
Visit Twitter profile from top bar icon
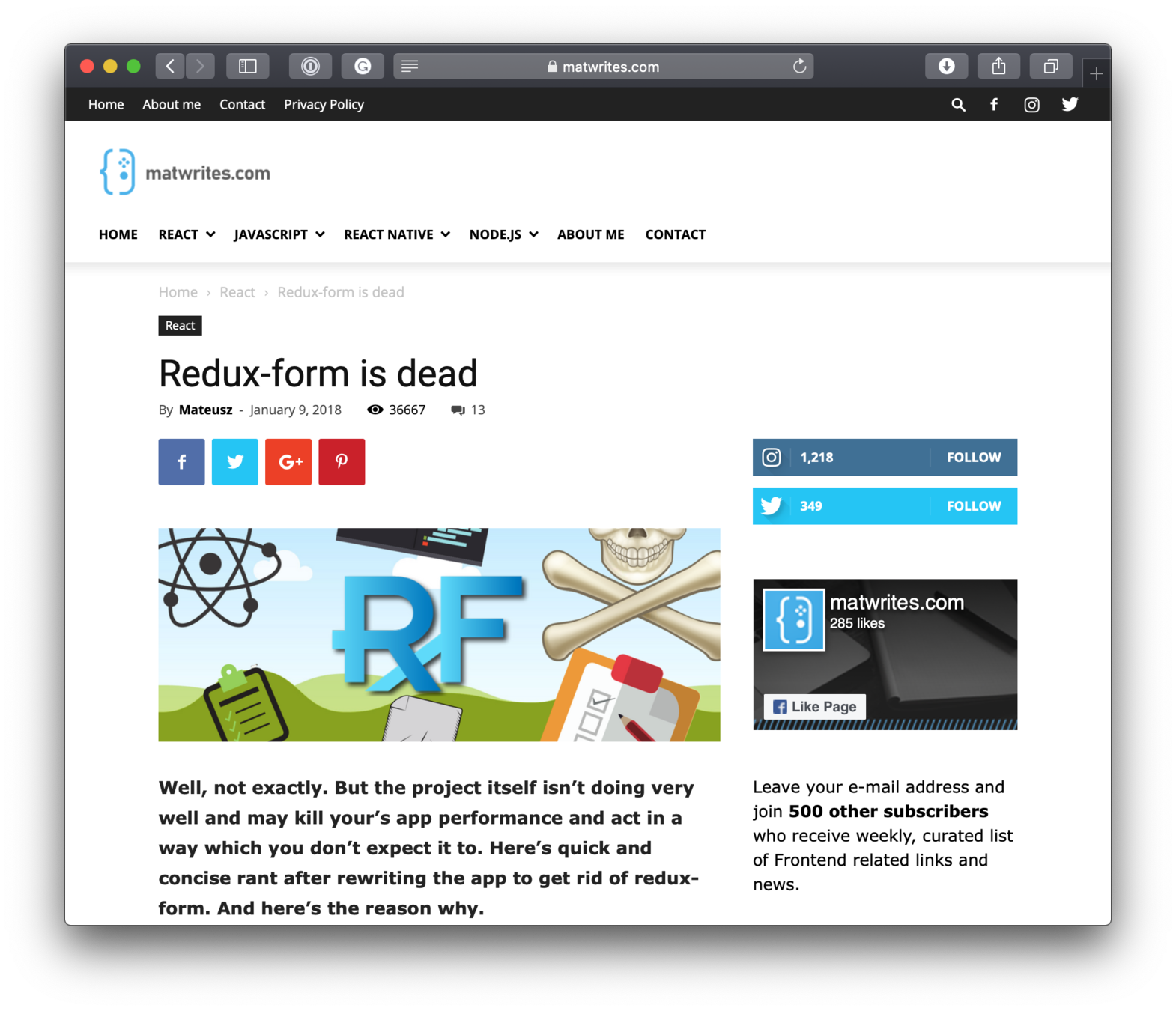tap(1070, 105)
